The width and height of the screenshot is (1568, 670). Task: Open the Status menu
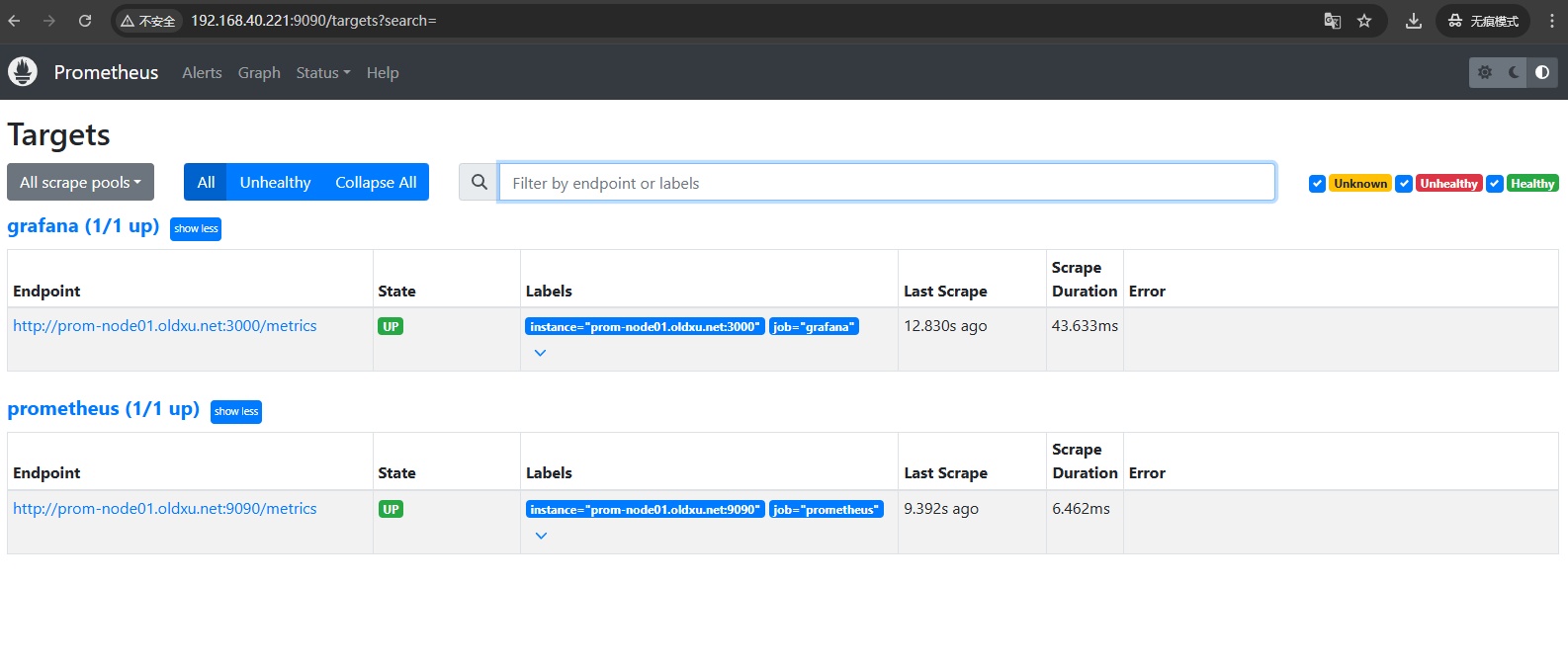tap(322, 73)
